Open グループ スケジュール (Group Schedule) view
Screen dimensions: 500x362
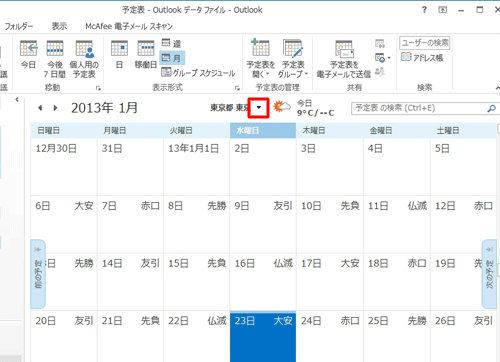click(x=198, y=72)
